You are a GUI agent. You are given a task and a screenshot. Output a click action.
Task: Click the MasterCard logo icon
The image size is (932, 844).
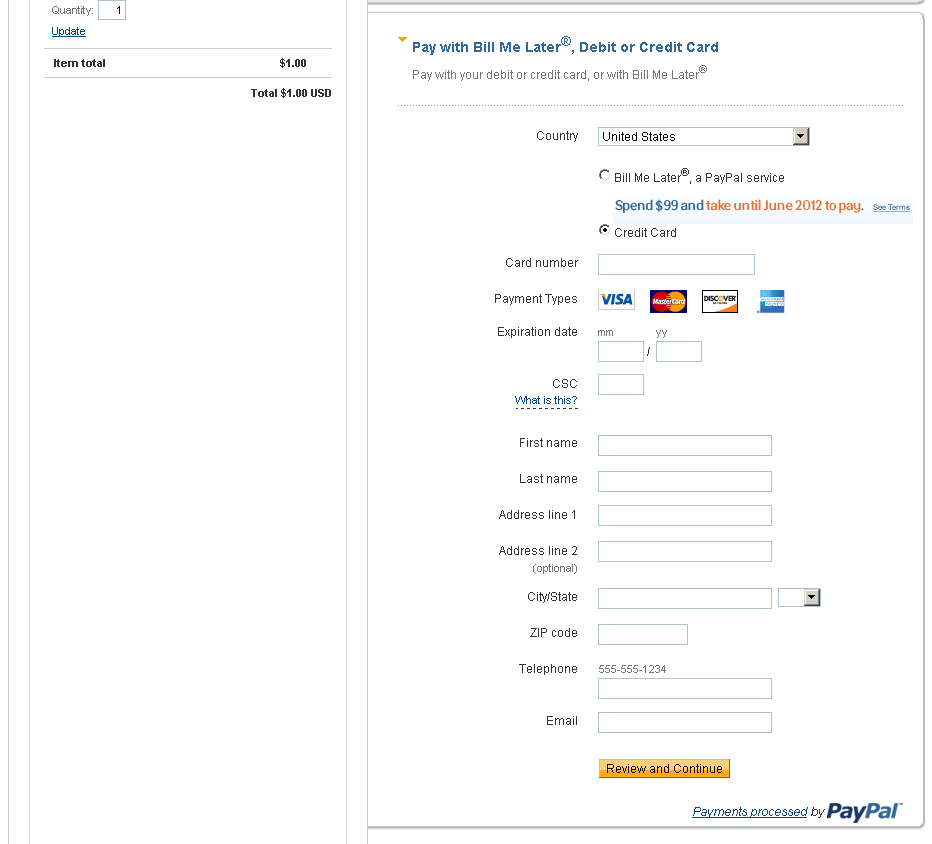pos(668,301)
